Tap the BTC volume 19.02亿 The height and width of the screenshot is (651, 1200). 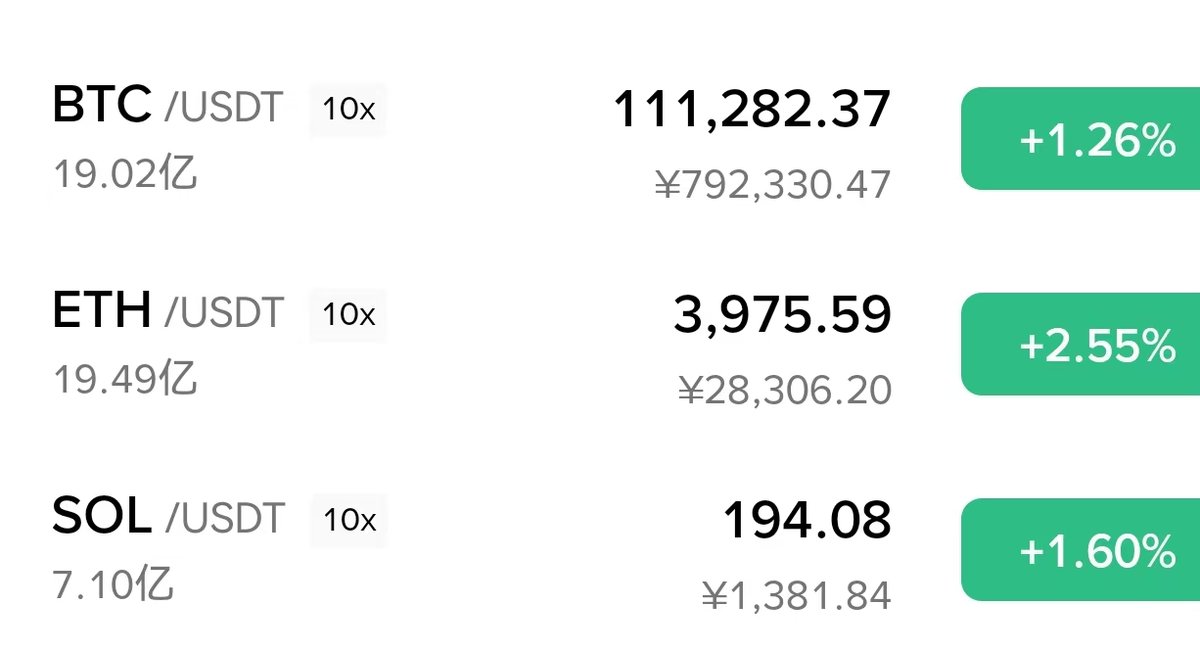tap(125, 174)
